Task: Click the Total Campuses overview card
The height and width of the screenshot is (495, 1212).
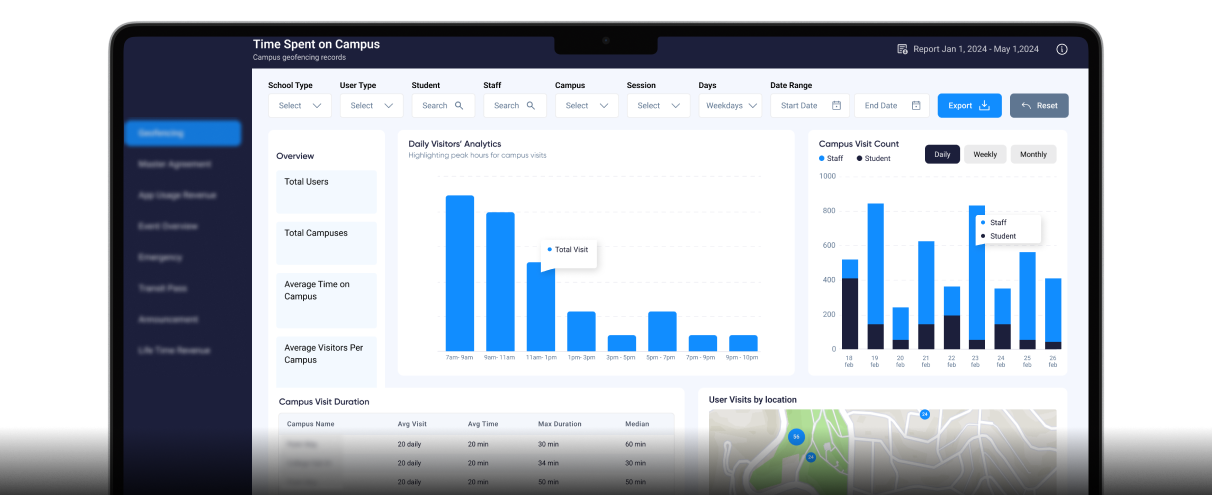Action: tap(327, 243)
